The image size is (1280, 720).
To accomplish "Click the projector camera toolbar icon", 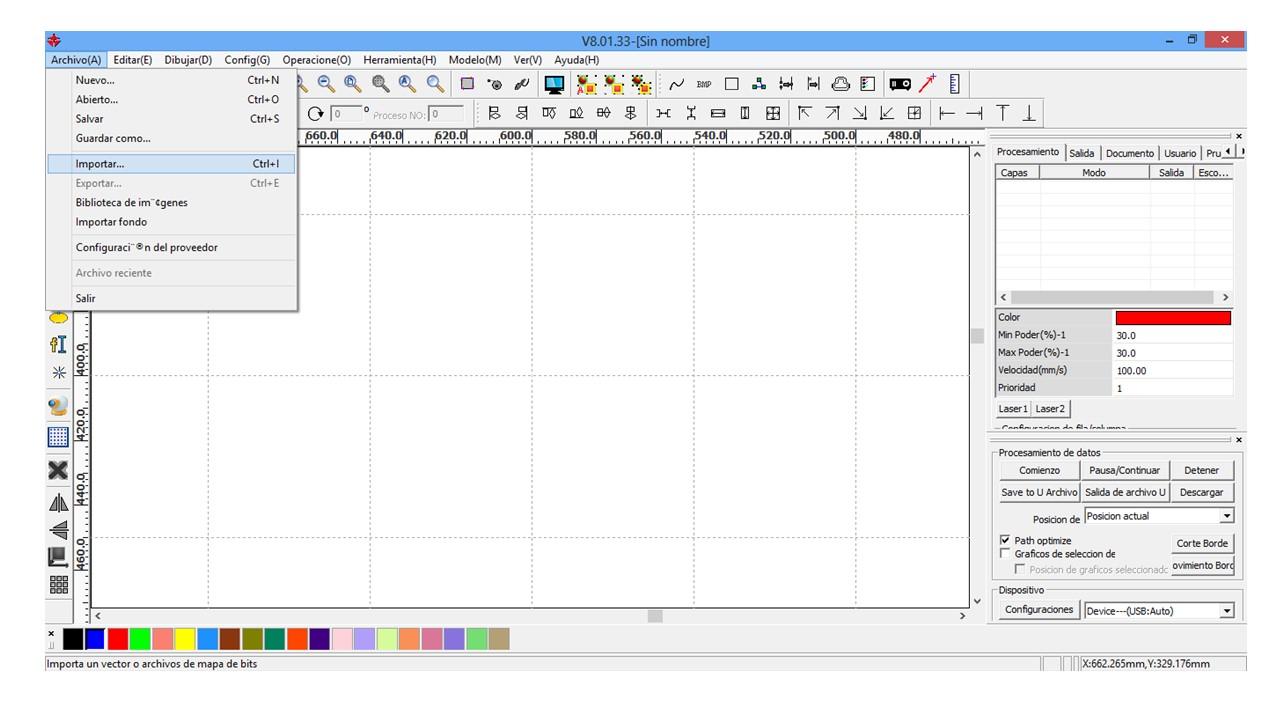I will 900,85.
